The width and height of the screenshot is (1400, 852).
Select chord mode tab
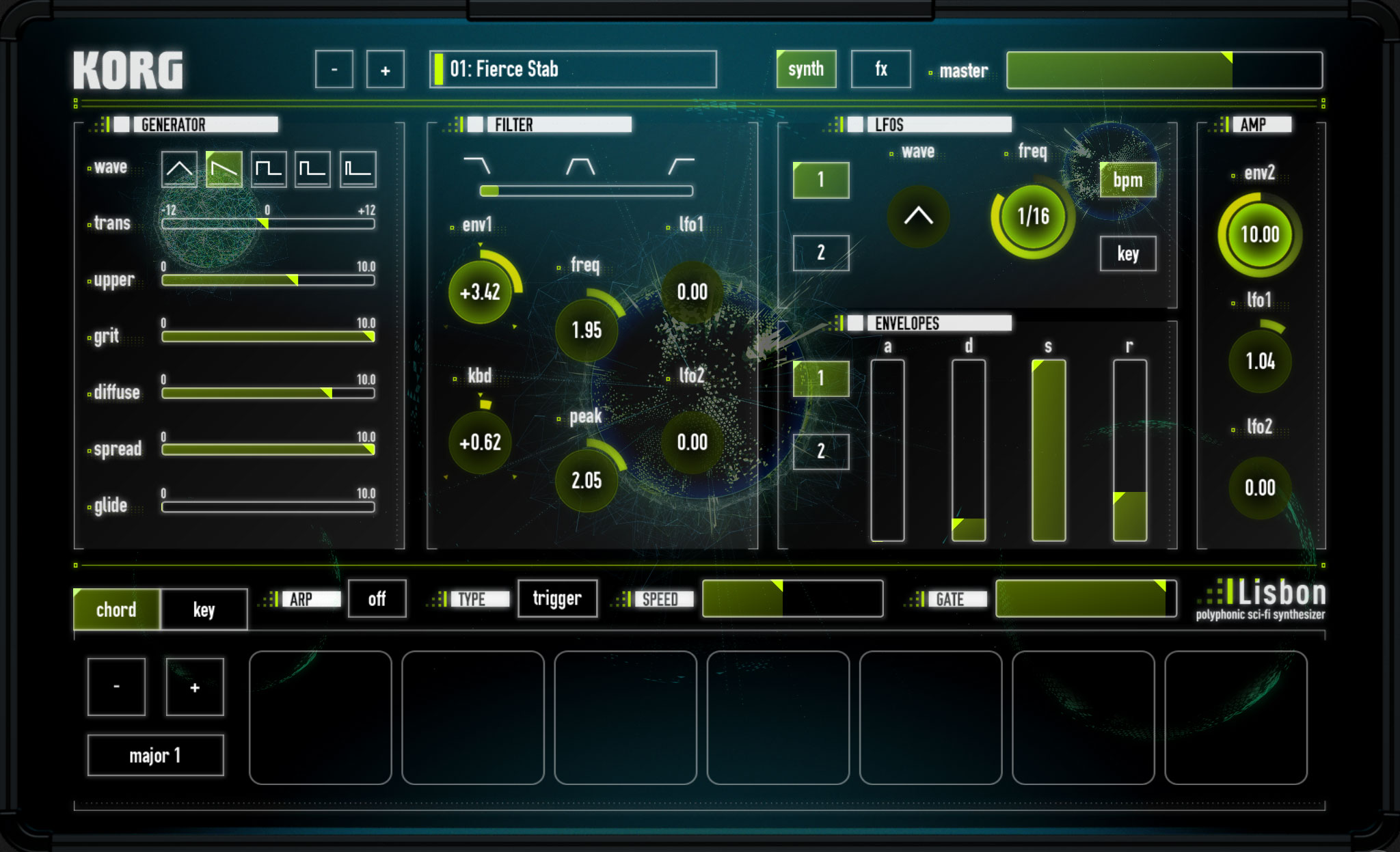(116, 609)
